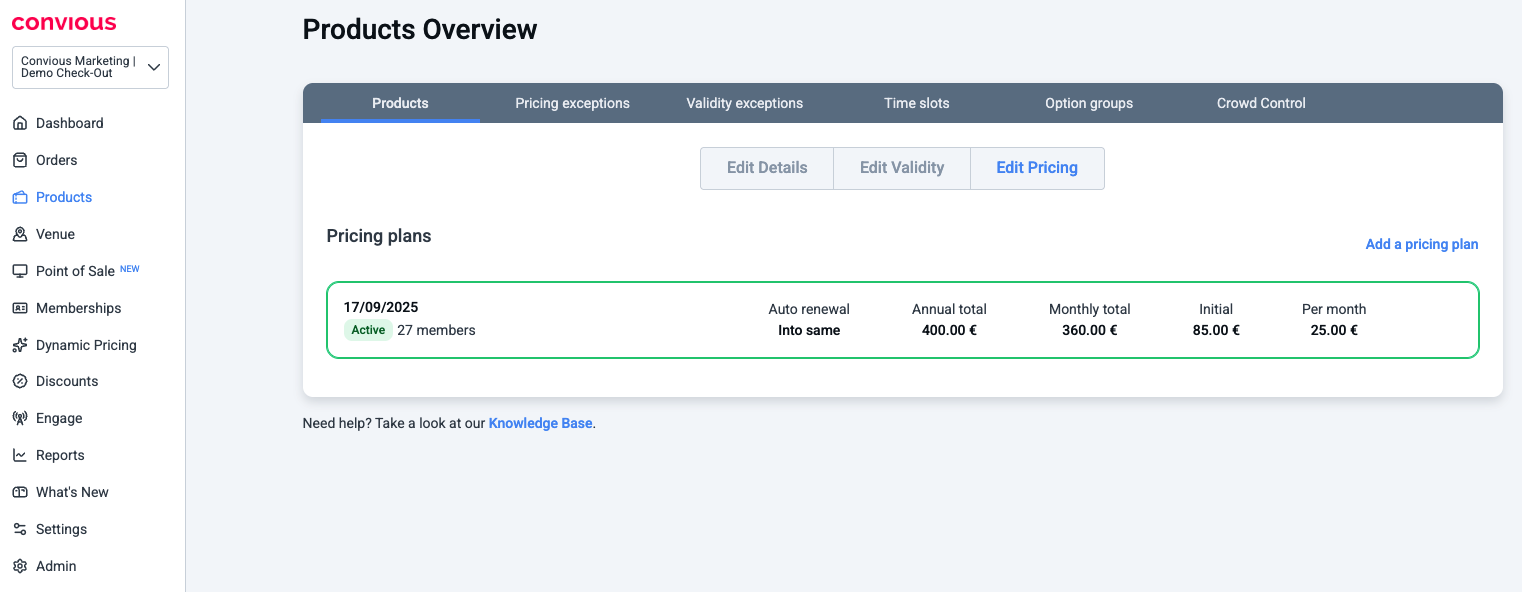Click the Memberships card icon
This screenshot has height=592, width=1522.
19,308
